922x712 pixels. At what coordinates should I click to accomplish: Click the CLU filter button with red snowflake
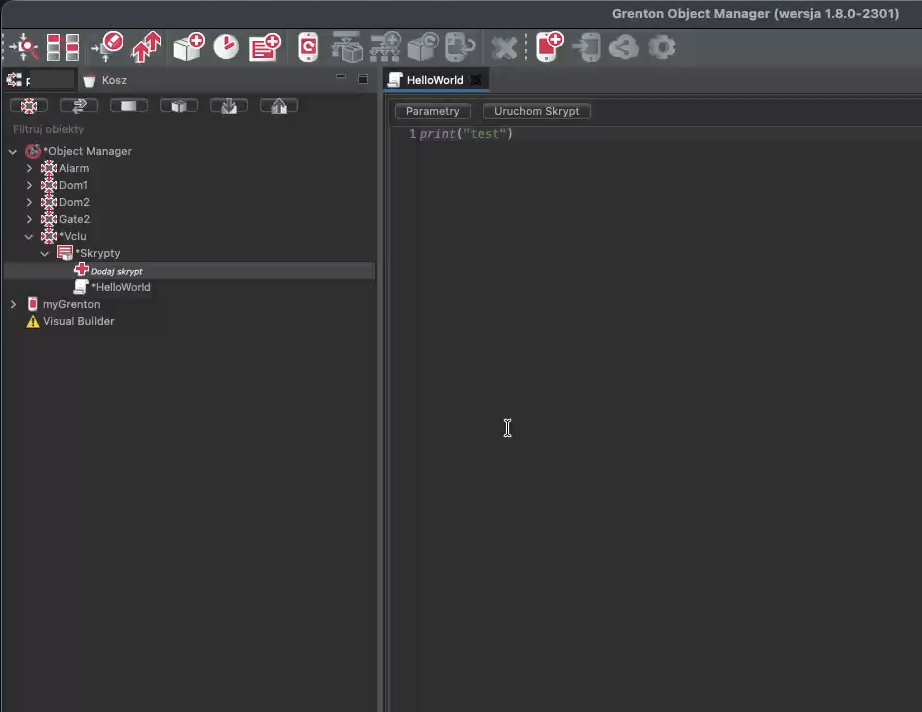click(x=29, y=106)
